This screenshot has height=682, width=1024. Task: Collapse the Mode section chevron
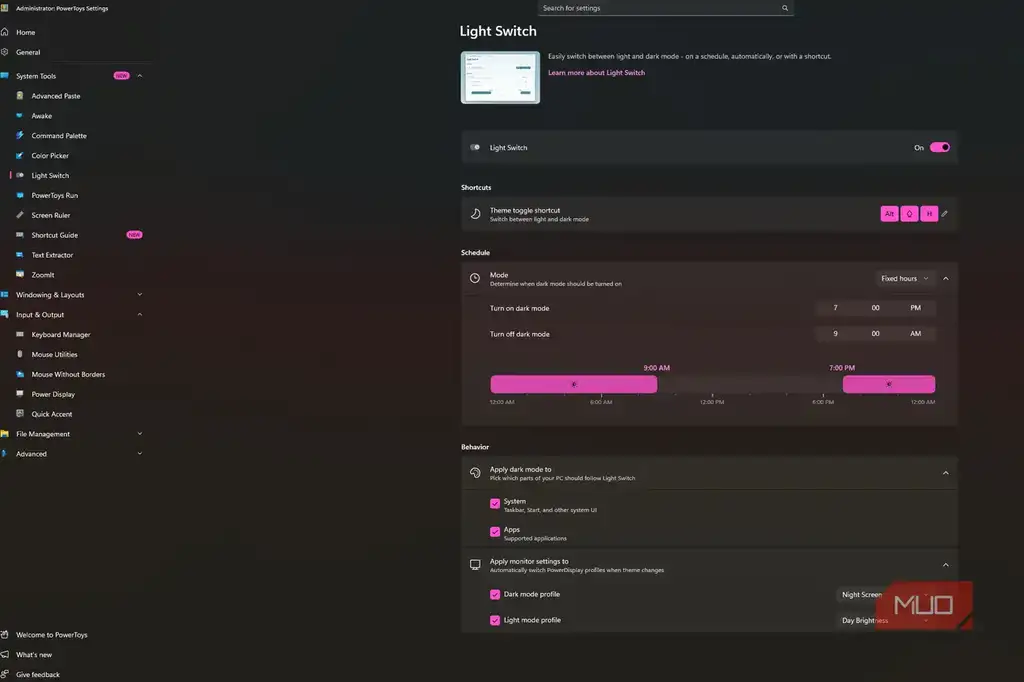click(946, 278)
